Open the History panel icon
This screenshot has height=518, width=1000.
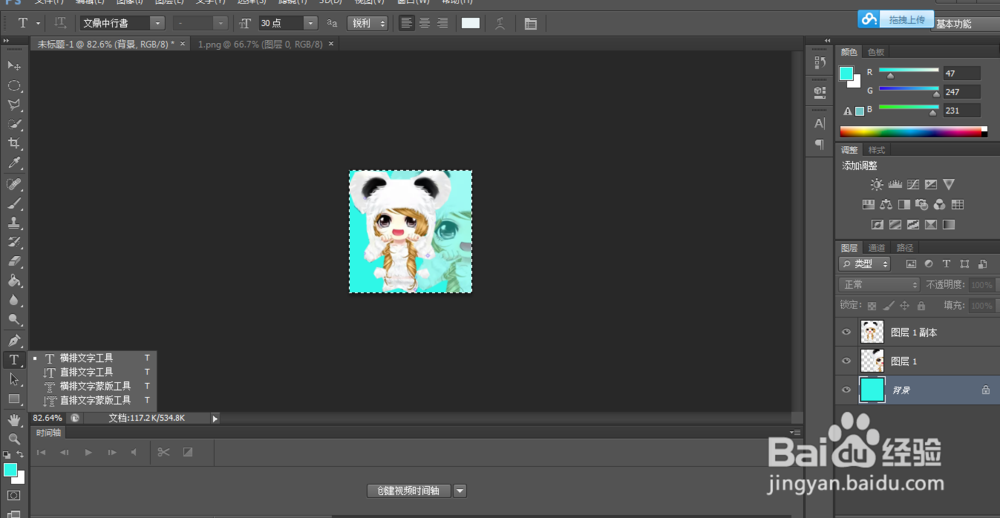coord(820,63)
